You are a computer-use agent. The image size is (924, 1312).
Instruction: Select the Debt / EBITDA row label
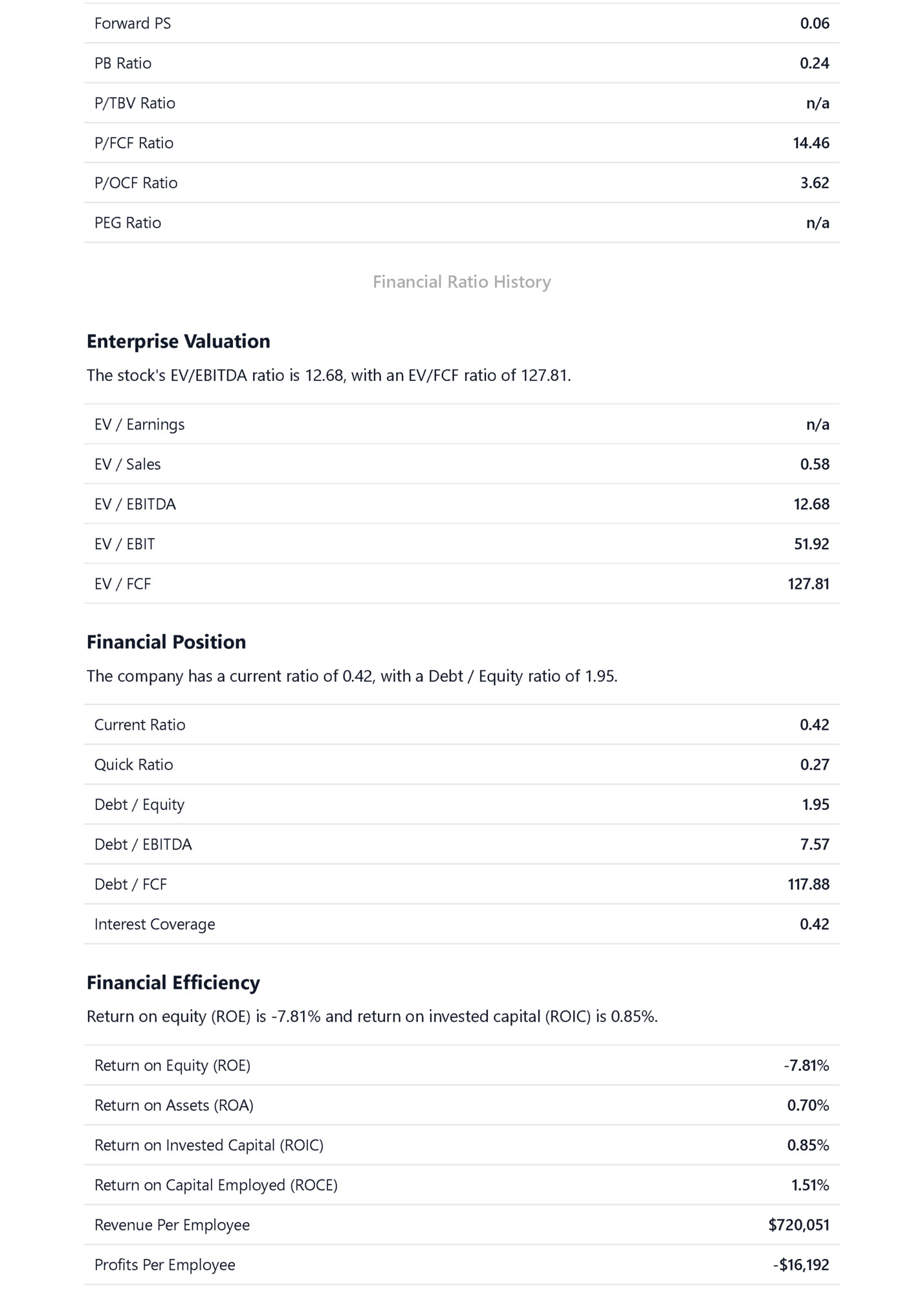tap(143, 845)
